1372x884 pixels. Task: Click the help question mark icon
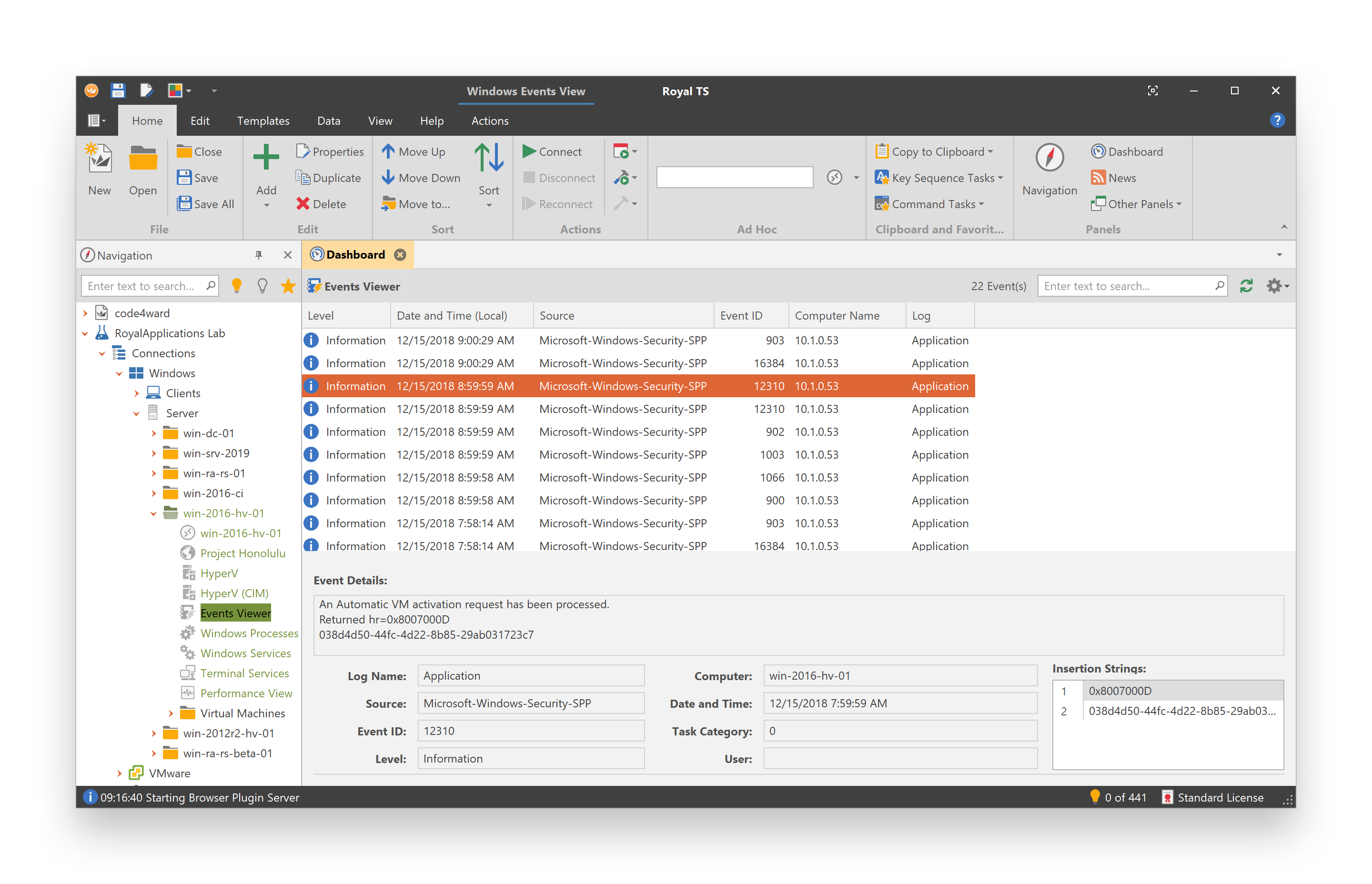[x=1277, y=120]
